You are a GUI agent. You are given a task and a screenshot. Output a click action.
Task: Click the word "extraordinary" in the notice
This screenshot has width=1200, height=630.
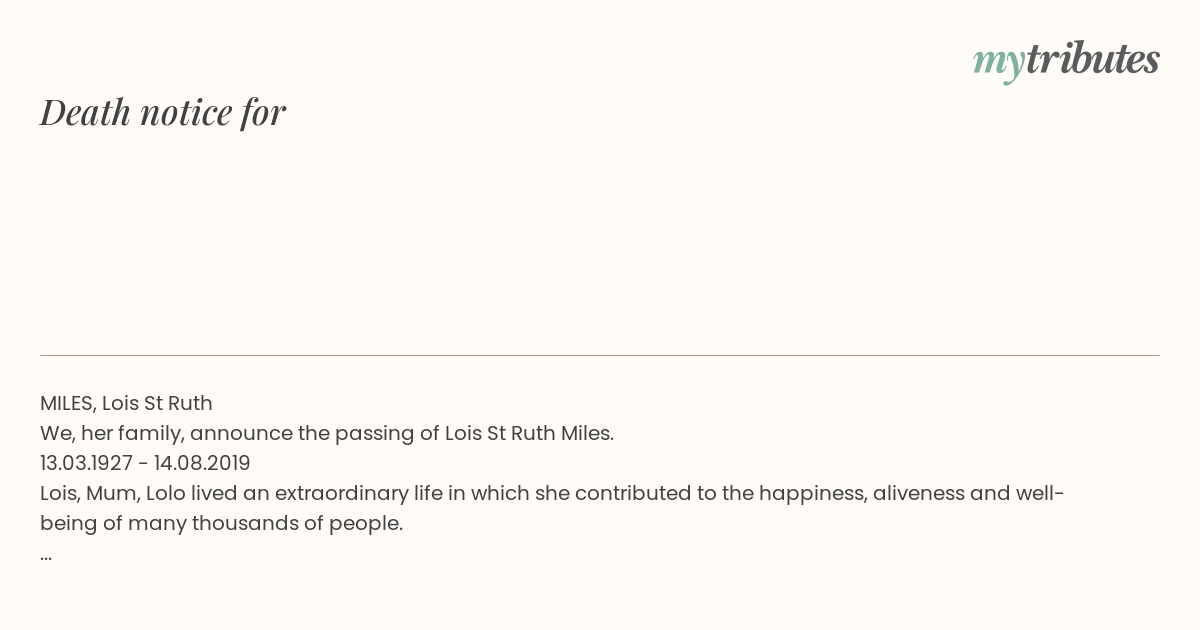point(341,493)
